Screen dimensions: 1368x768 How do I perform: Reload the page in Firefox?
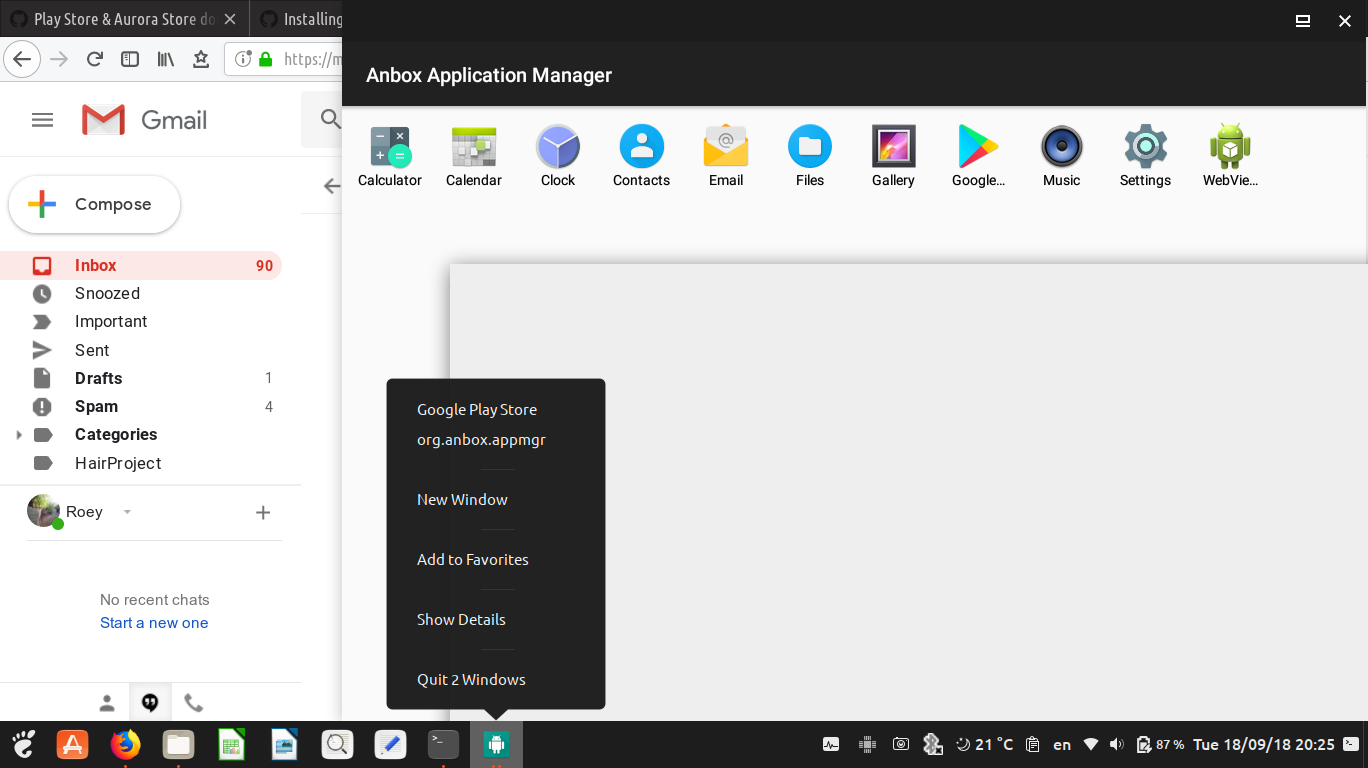click(x=95, y=59)
